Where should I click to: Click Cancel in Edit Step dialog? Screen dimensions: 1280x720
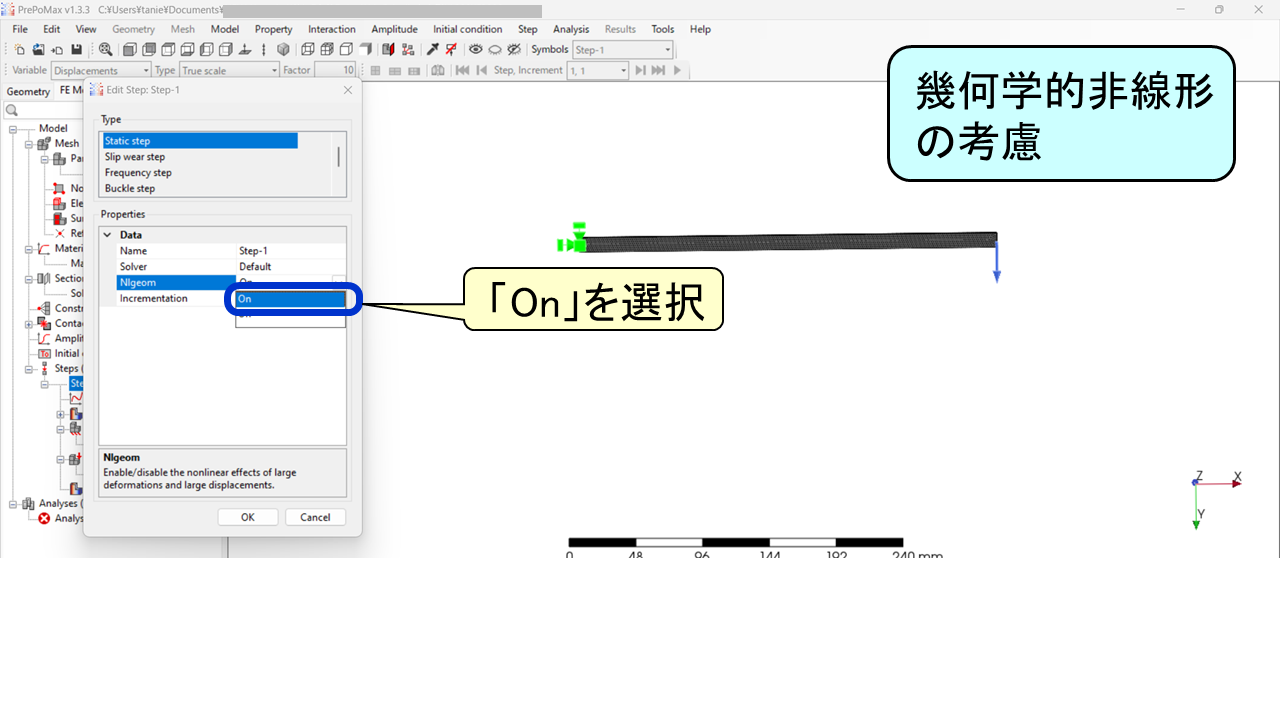[315, 517]
